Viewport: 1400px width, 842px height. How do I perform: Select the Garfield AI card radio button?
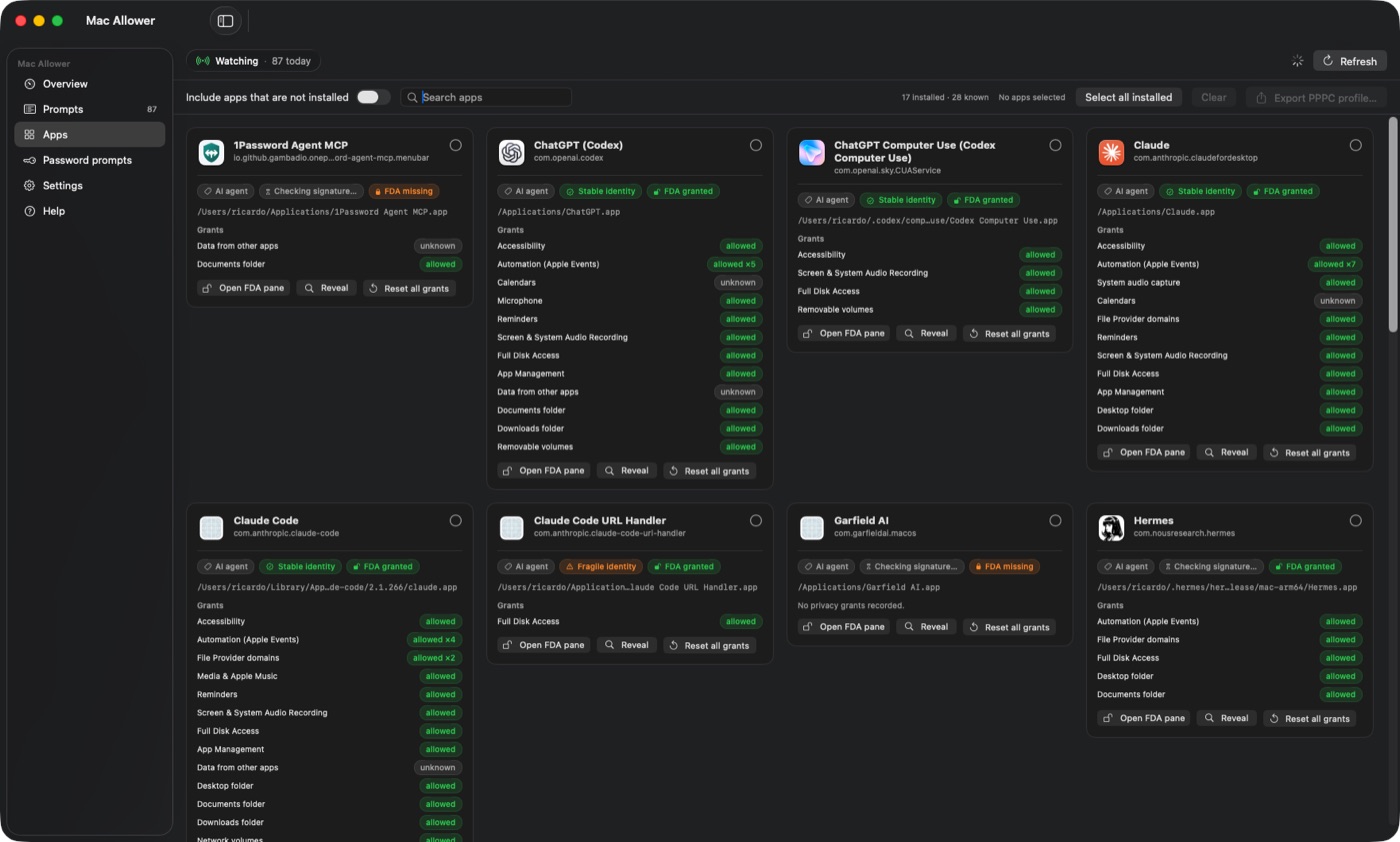click(1056, 520)
